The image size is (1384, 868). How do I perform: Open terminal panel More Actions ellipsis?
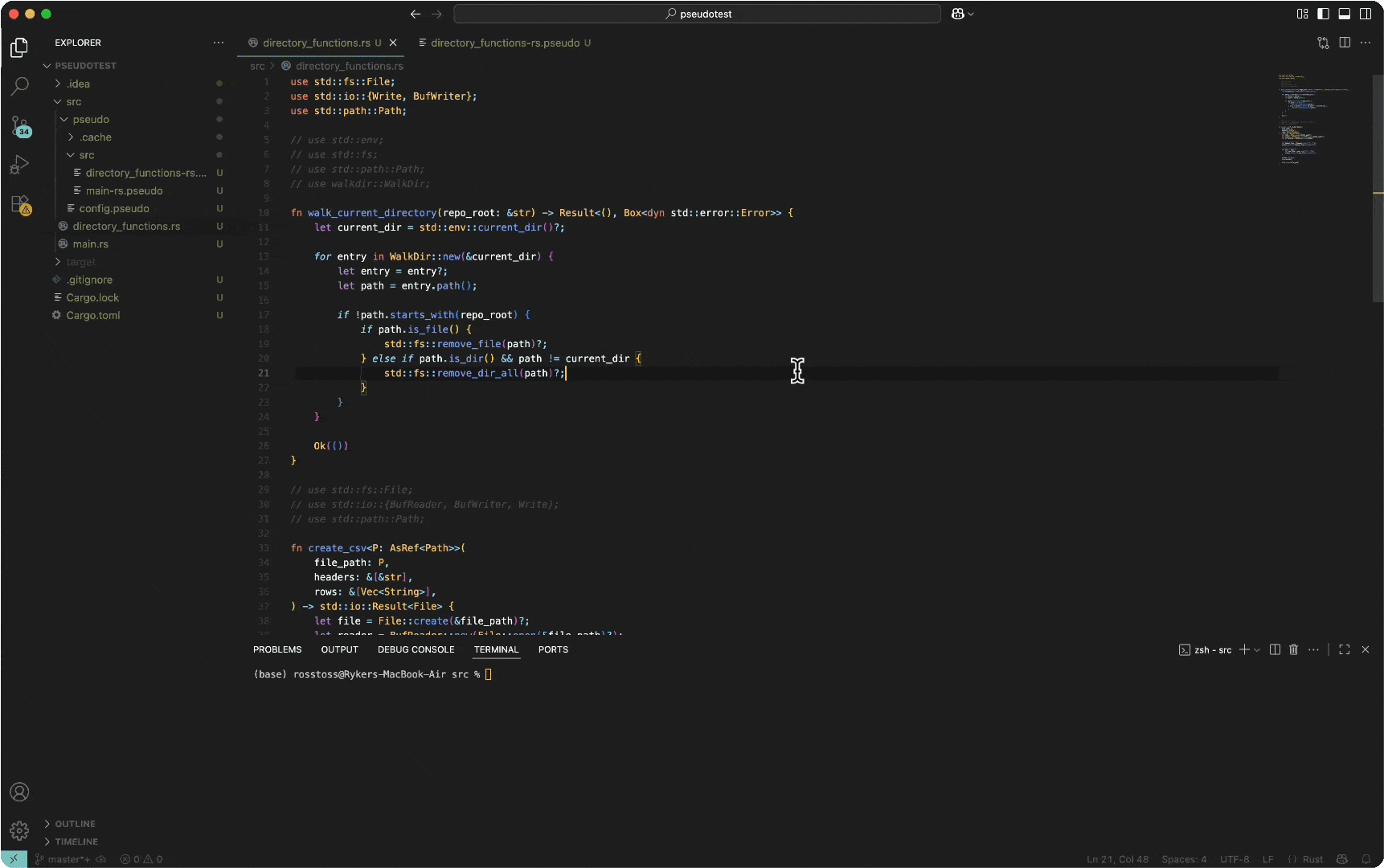(x=1313, y=649)
